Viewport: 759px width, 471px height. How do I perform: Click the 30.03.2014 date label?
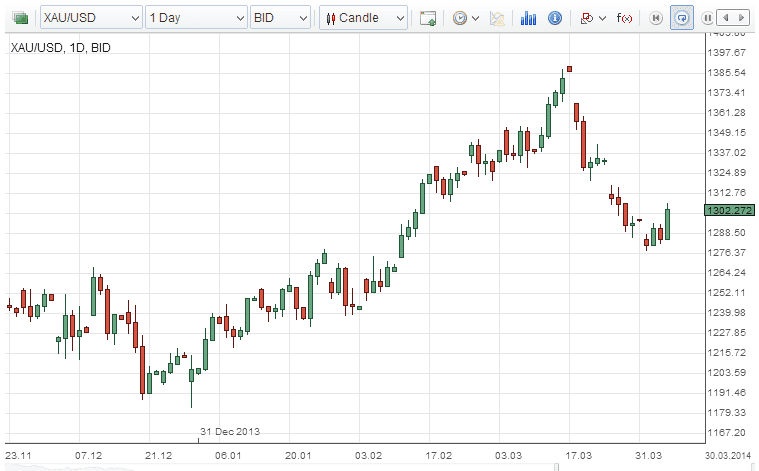coord(728,456)
